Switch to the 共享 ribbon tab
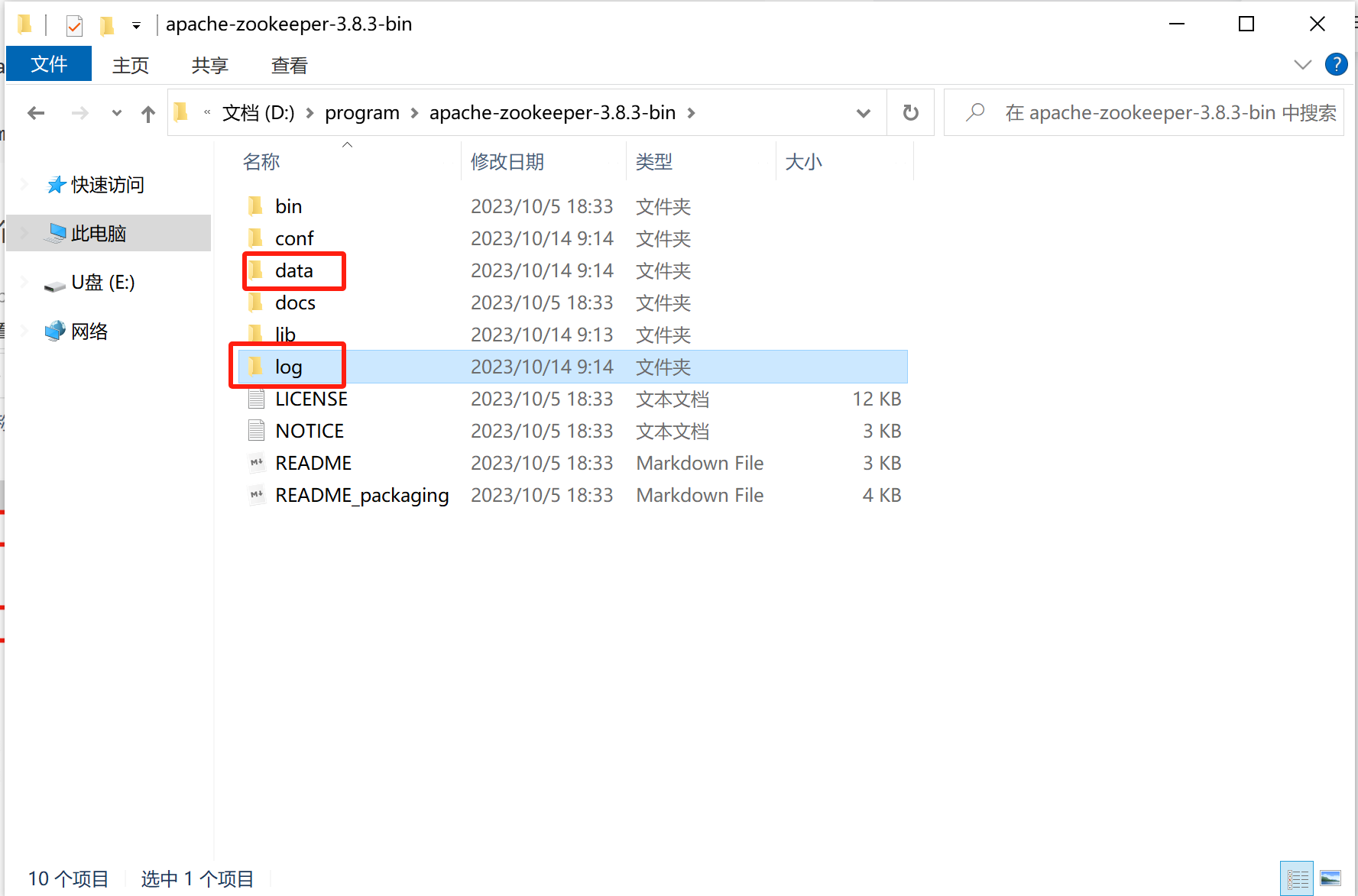The width and height of the screenshot is (1358, 896). click(x=209, y=65)
